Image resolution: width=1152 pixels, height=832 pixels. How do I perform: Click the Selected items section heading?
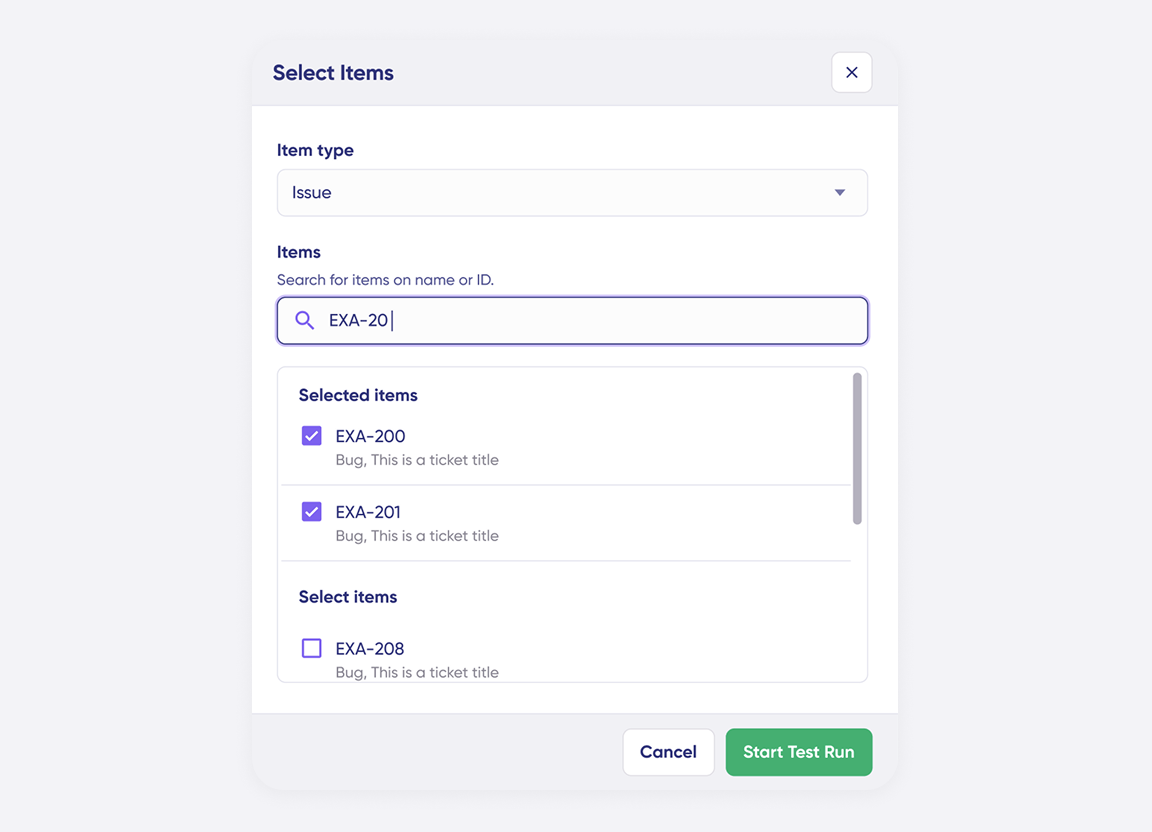click(358, 395)
